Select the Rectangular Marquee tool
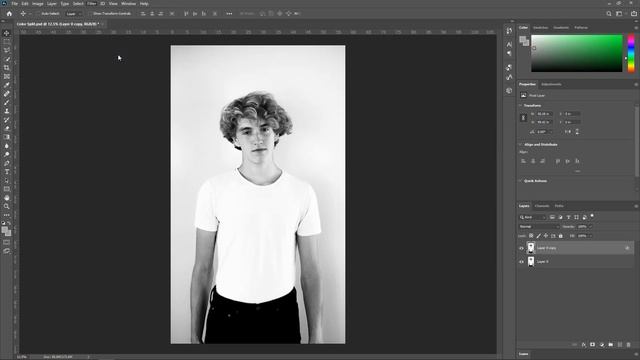This screenshot has height=360, width=640. click(7, 42)
